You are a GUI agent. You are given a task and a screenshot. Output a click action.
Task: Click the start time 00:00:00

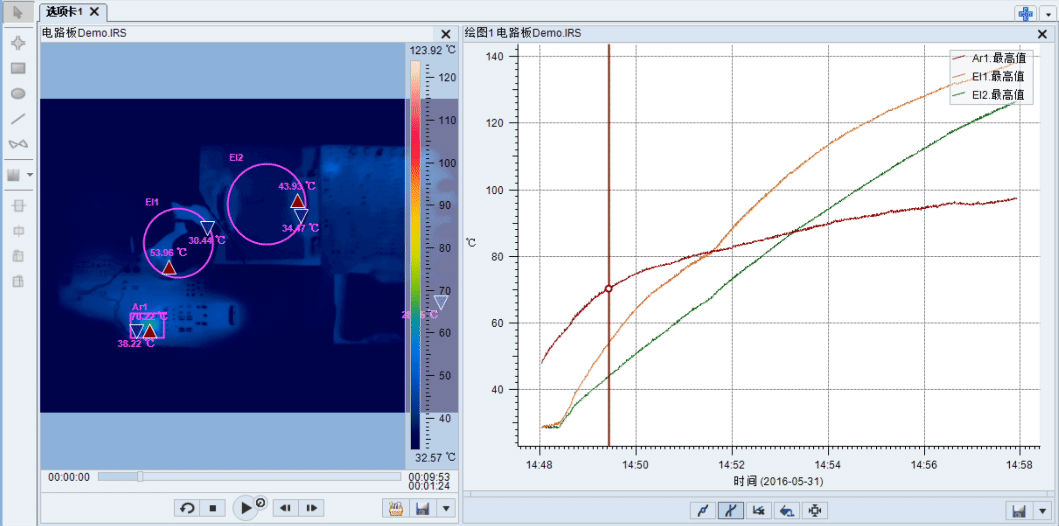(69, 477)
